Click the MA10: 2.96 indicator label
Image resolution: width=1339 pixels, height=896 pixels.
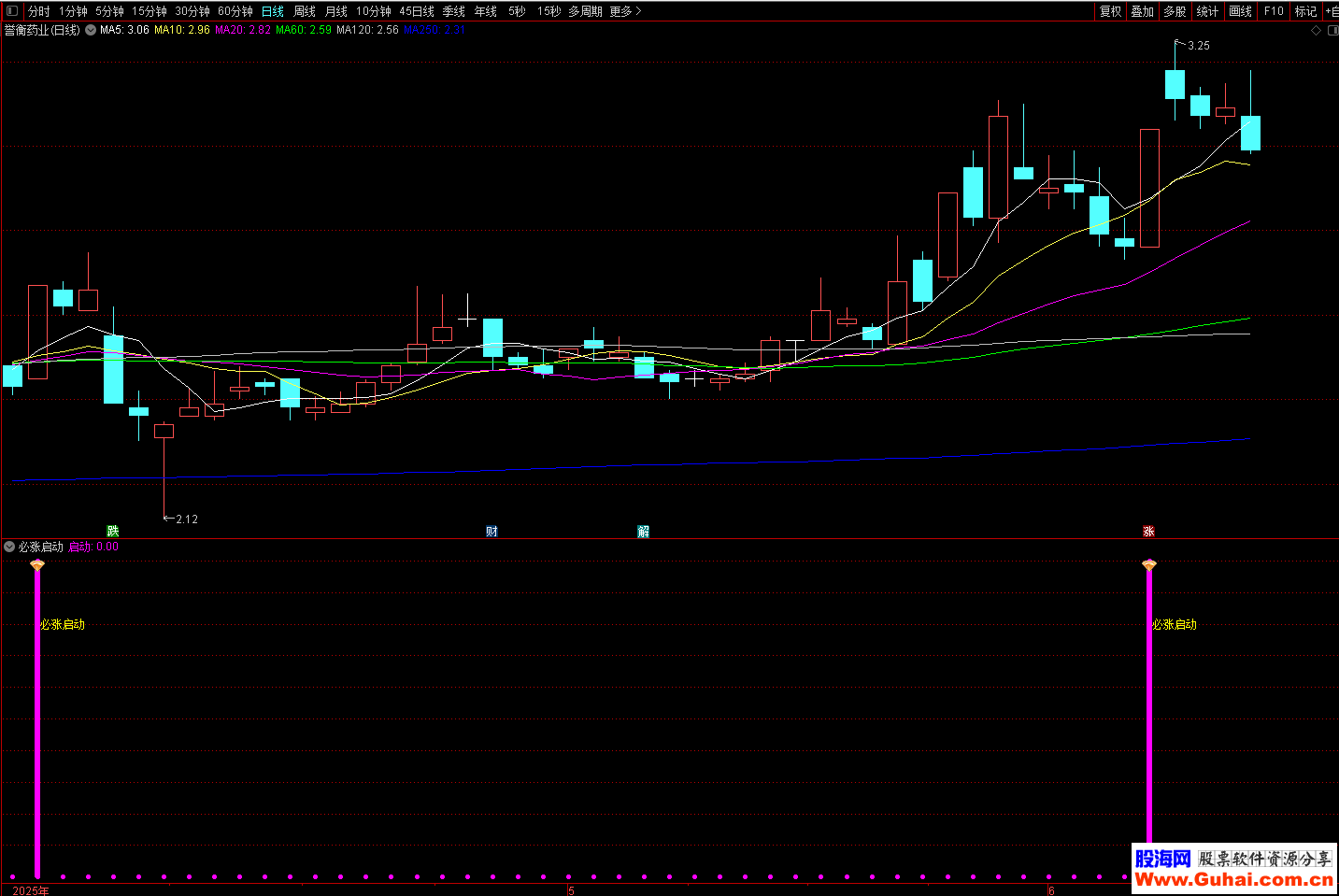point(182,30)
